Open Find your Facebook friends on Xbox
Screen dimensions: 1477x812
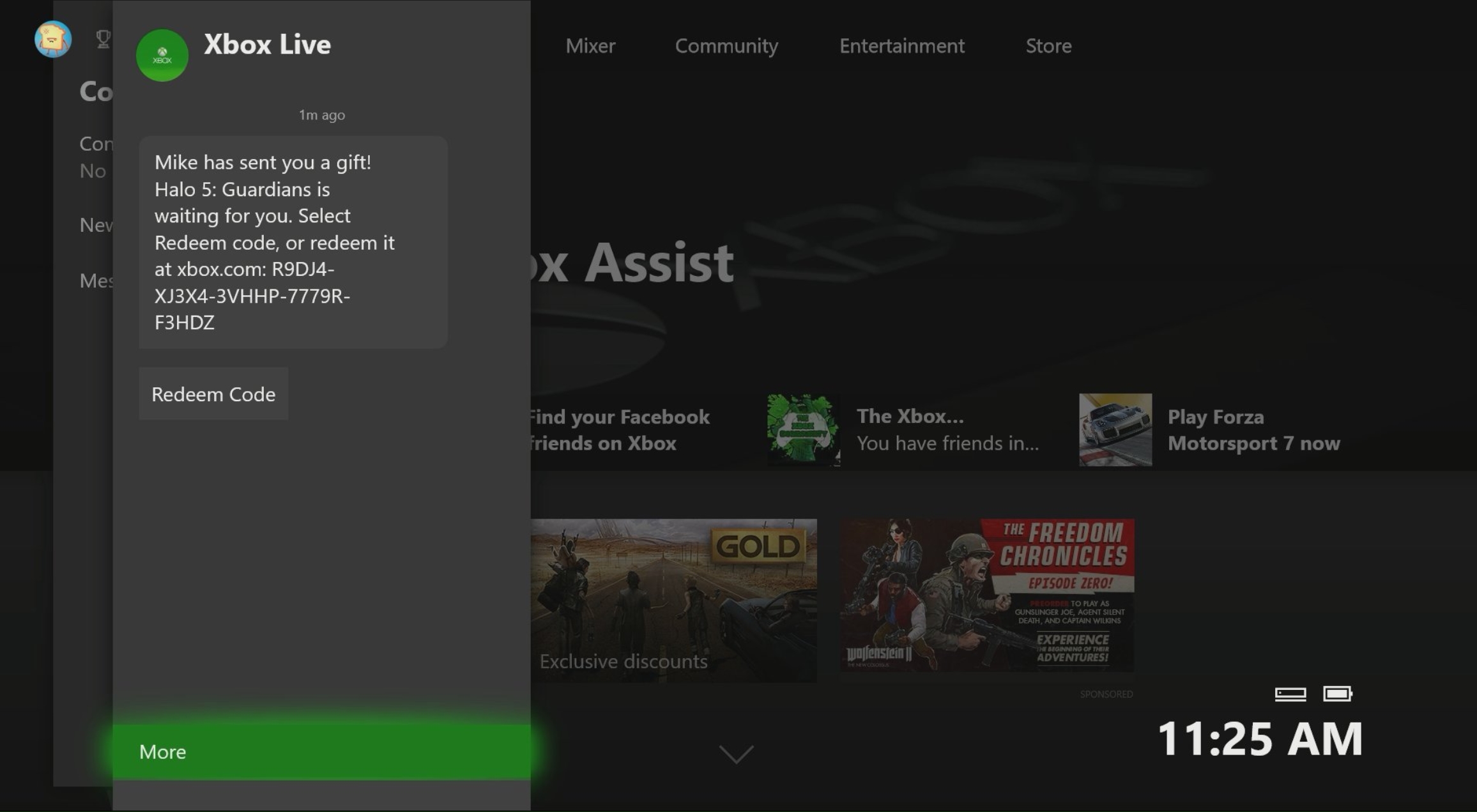620,430
